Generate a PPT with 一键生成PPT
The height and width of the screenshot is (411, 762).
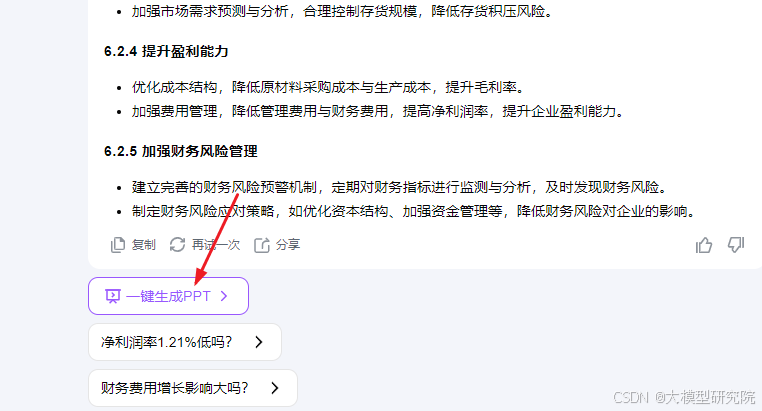point(168,296)
